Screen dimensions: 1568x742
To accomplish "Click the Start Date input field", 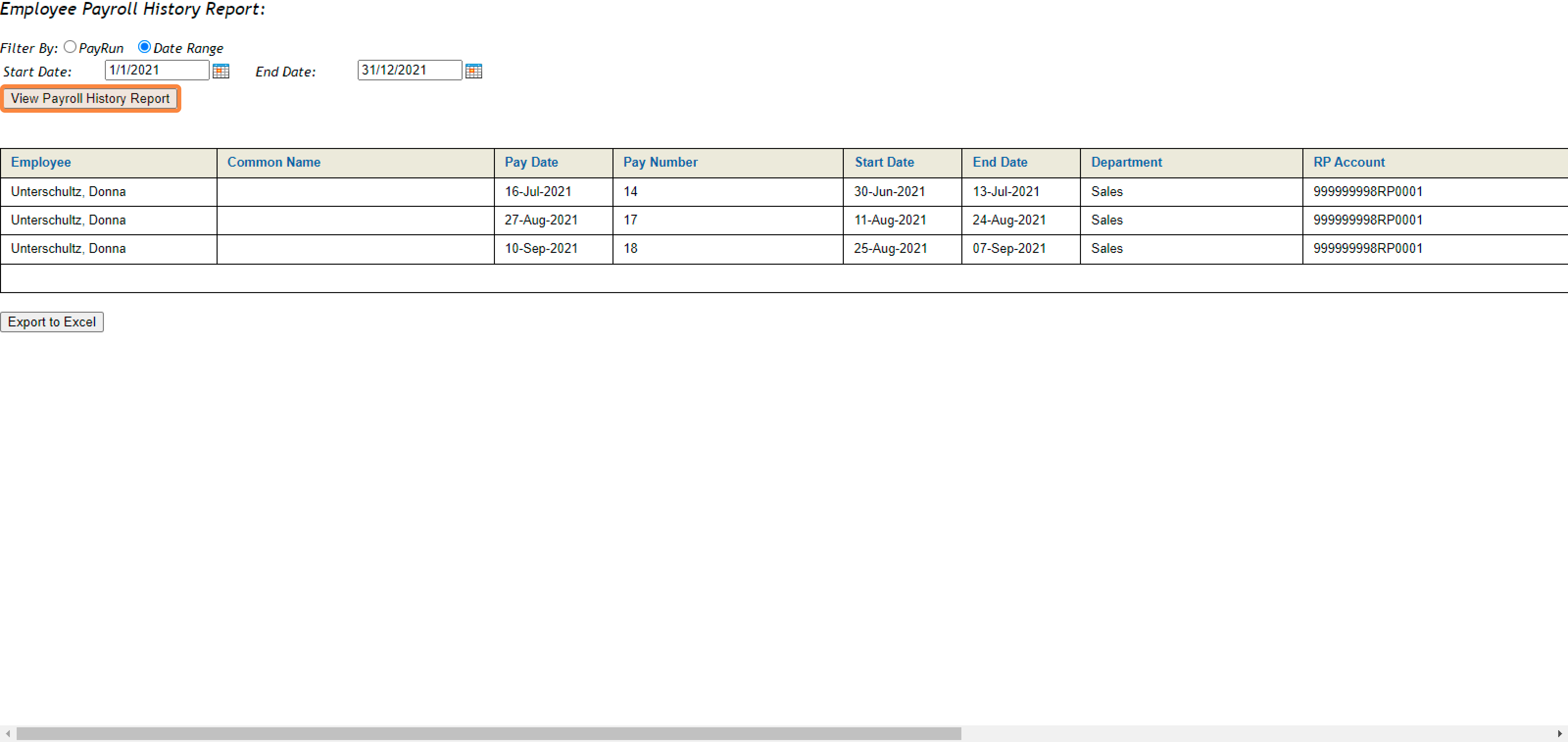I will tap(157, 70).
